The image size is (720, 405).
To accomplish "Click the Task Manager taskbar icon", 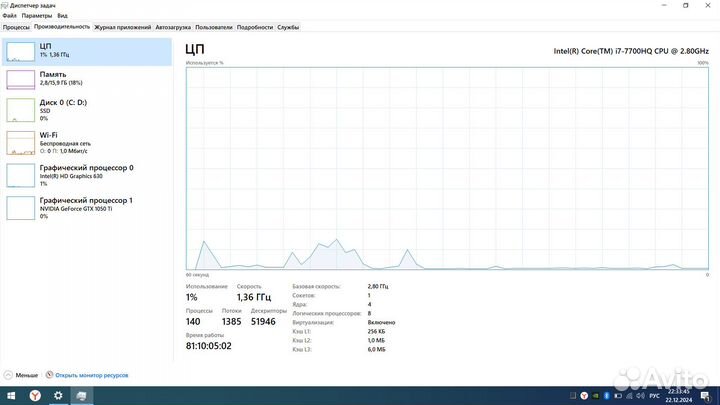I will (x=82, y=395).
